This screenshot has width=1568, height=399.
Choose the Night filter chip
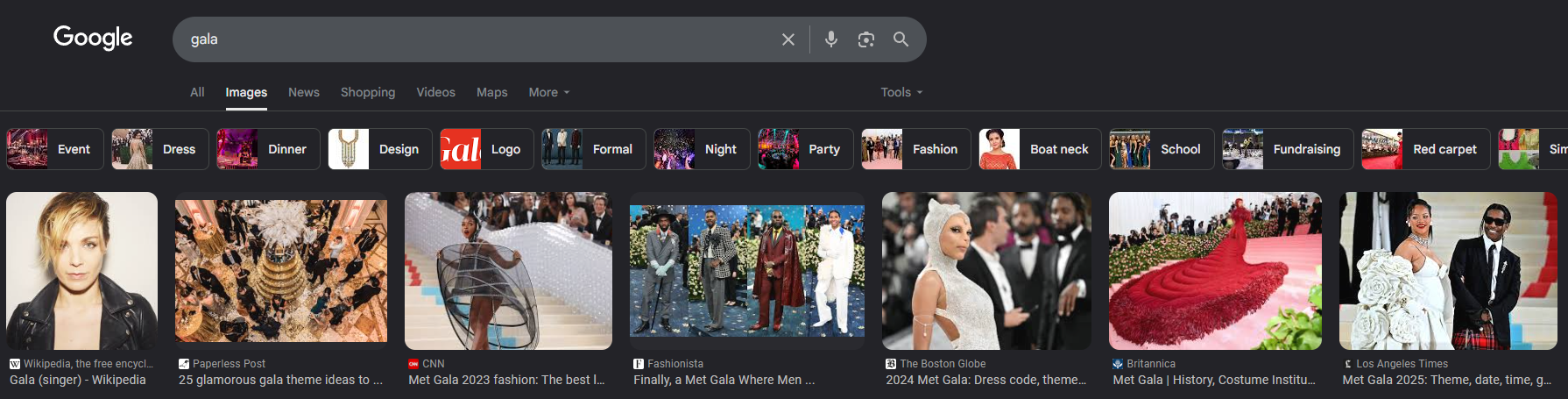pyautogui.click(x=702, y=149)
